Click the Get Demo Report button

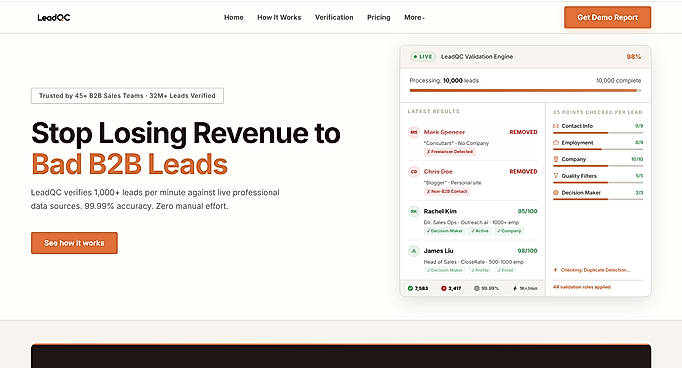pyautogui.click(x=608, y=17)
